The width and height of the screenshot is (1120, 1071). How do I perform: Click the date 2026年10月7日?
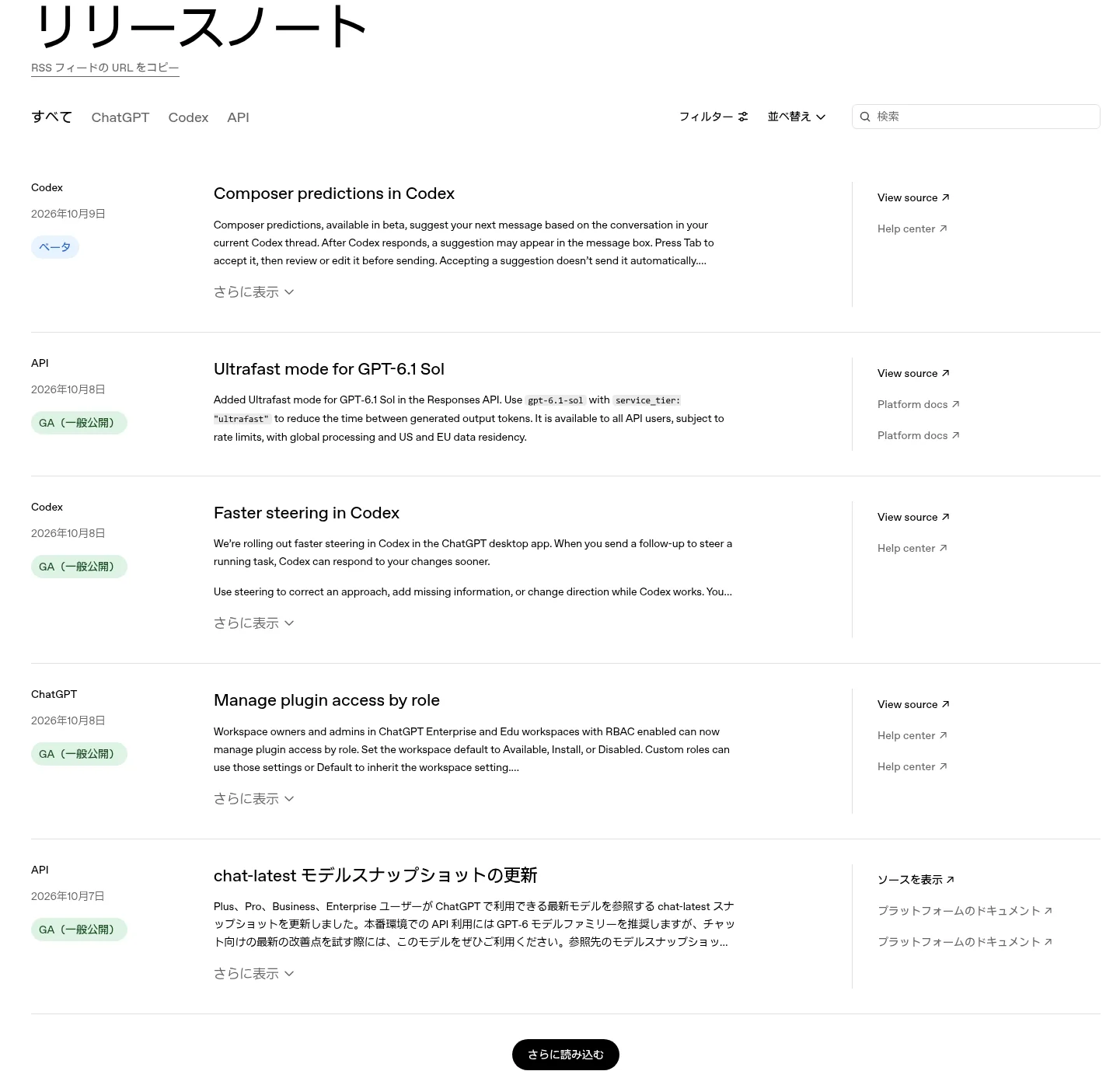click(x=68, y=896)
